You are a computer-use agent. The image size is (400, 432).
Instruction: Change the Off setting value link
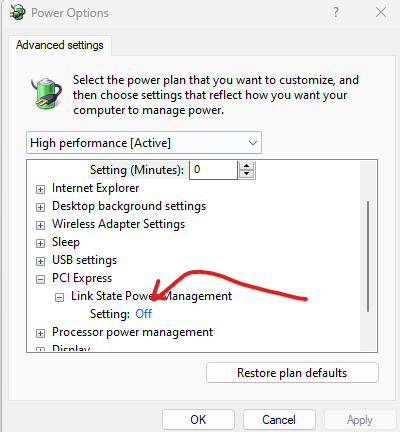tap(144, 314)
